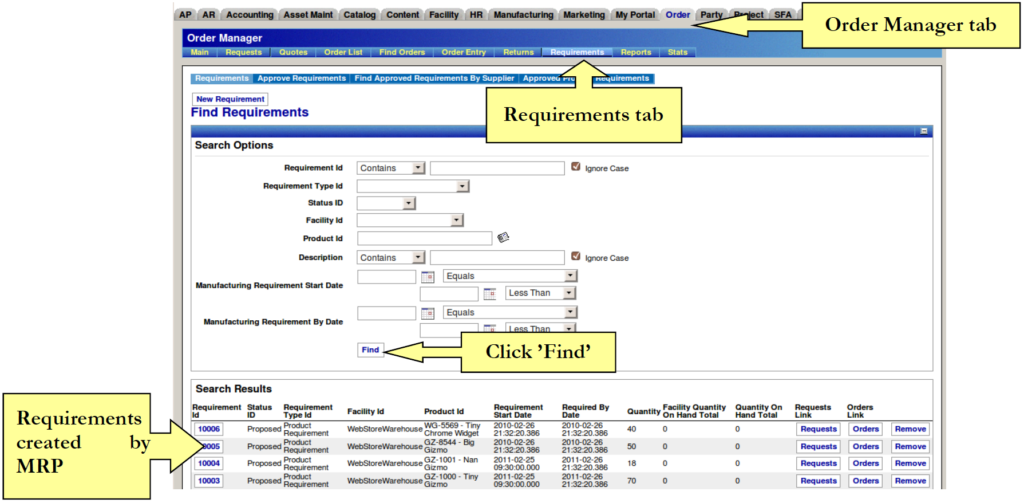The width and height of the screenshot is (1024, 503).
Task: Open the Product Id lookup icon
Action: click(503, 238)
